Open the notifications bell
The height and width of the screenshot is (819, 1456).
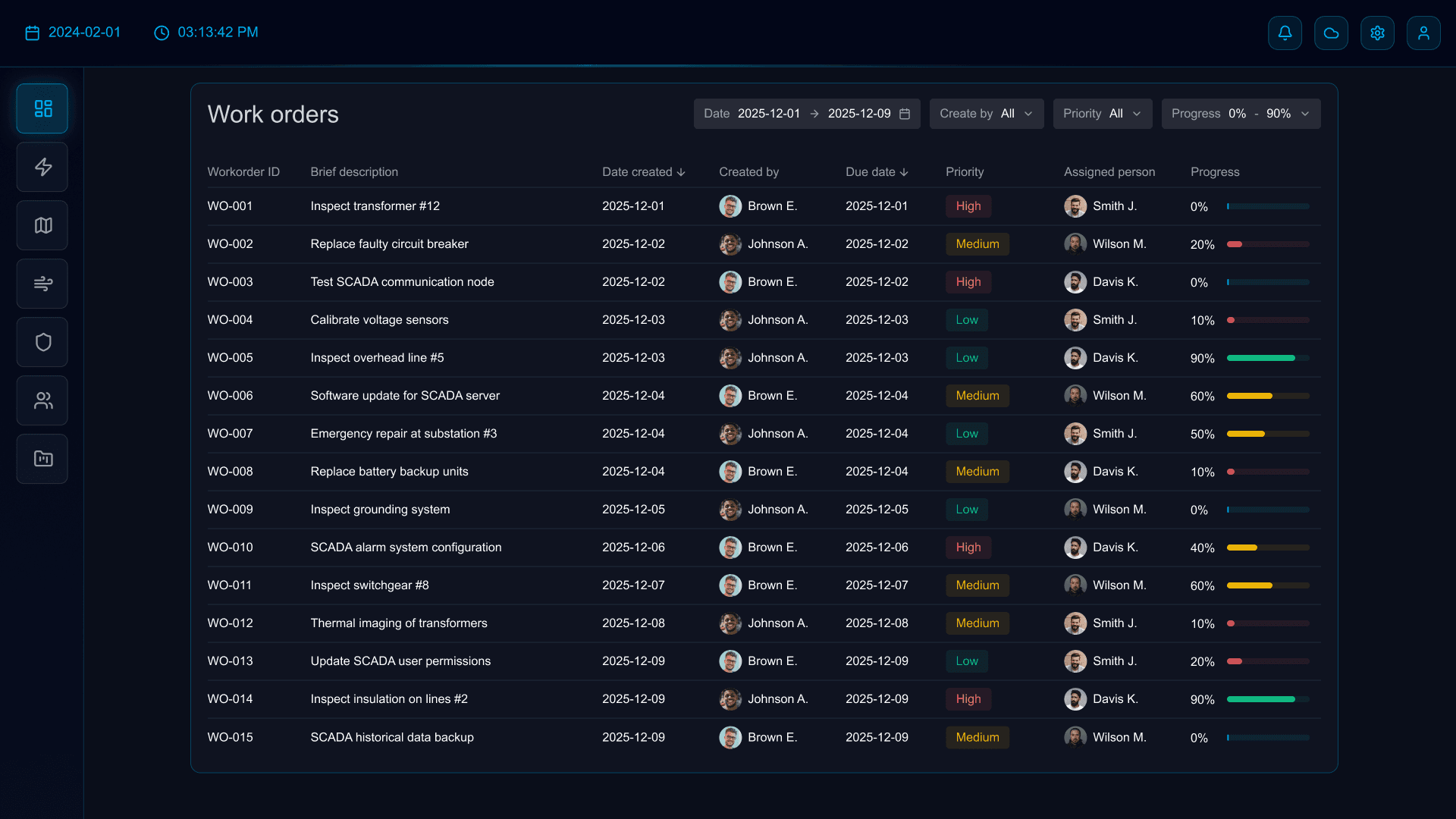[1285, 33]
